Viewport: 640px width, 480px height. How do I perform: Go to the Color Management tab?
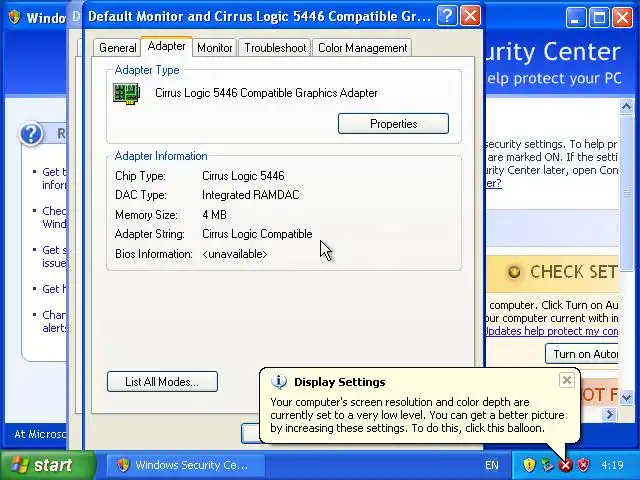[362, 48]
